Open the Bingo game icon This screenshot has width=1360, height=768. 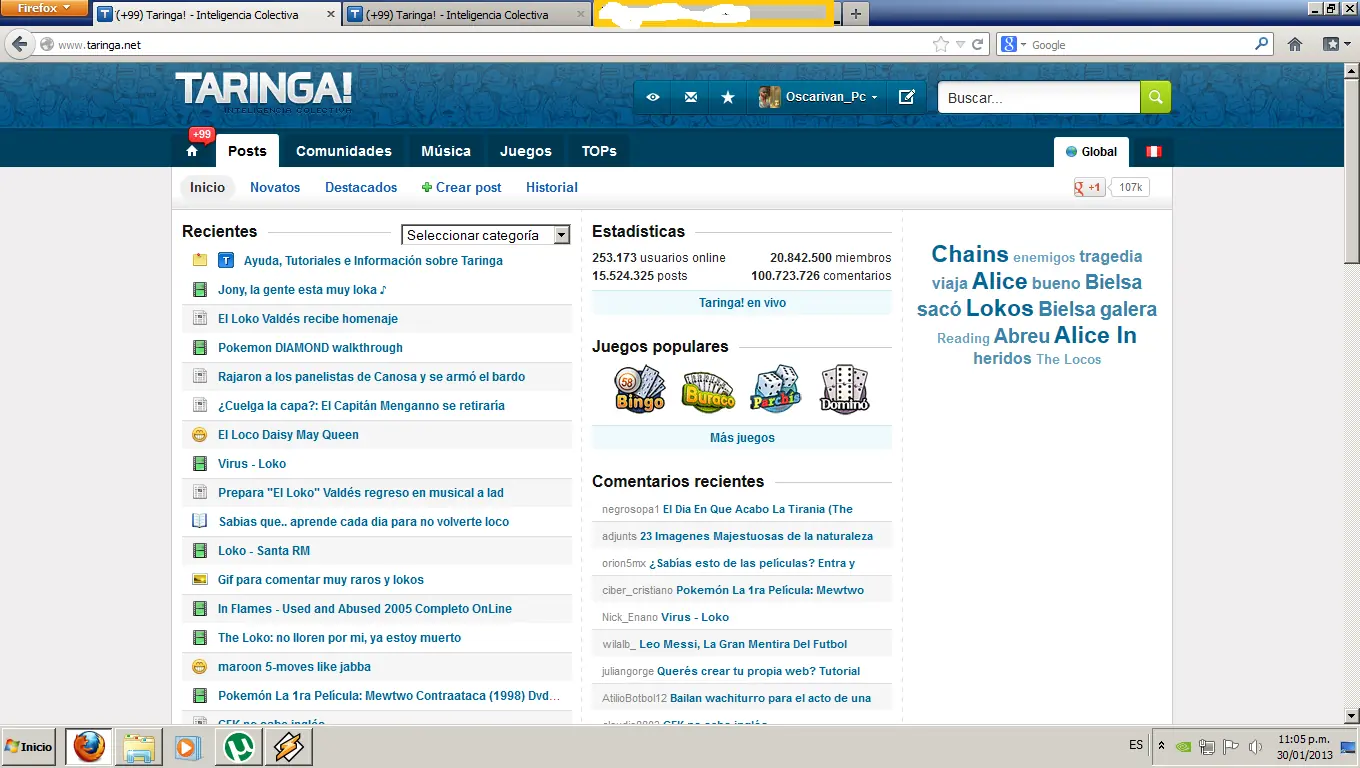click(639, 388)
